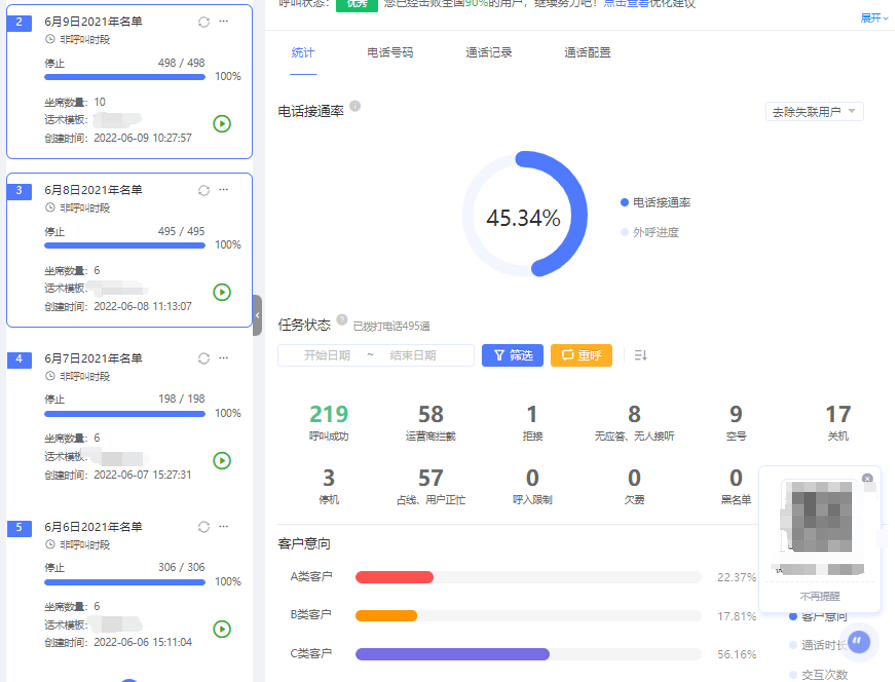Click the 开始日期 date field
Screen dimensions: 895x682
pos(327,355)
